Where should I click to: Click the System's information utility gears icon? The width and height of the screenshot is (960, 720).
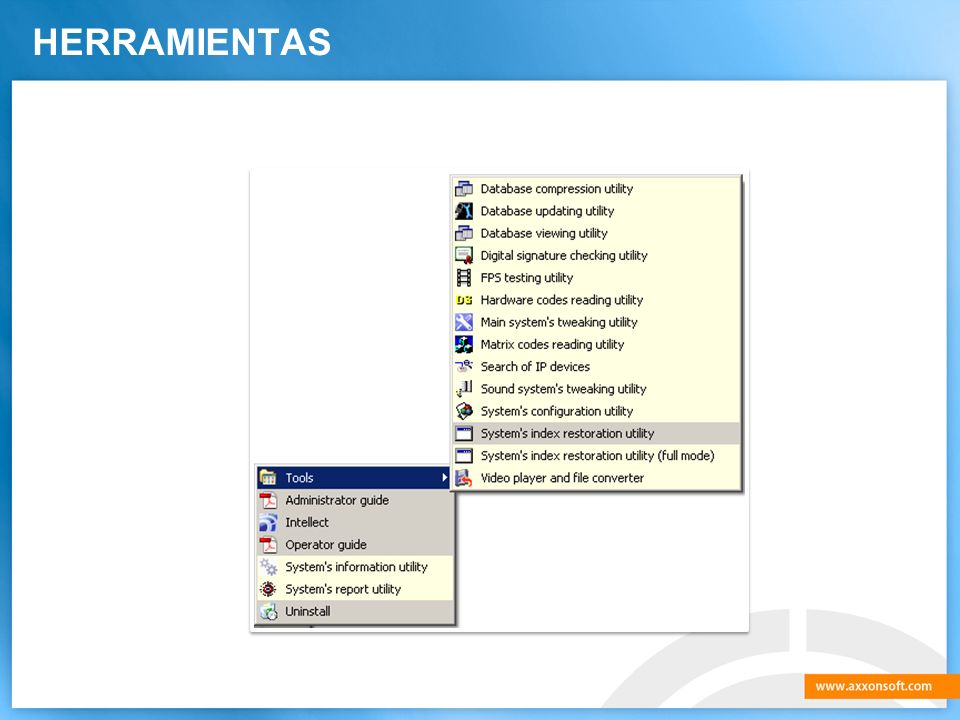pos(268,567)
